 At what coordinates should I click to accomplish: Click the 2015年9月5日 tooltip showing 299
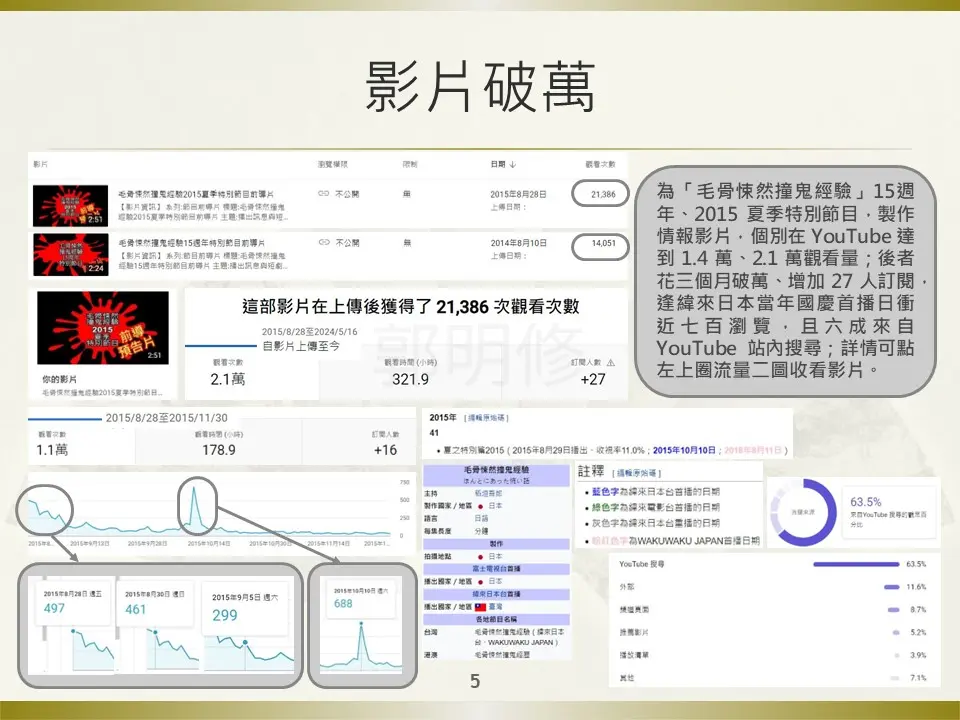[245, 607]
